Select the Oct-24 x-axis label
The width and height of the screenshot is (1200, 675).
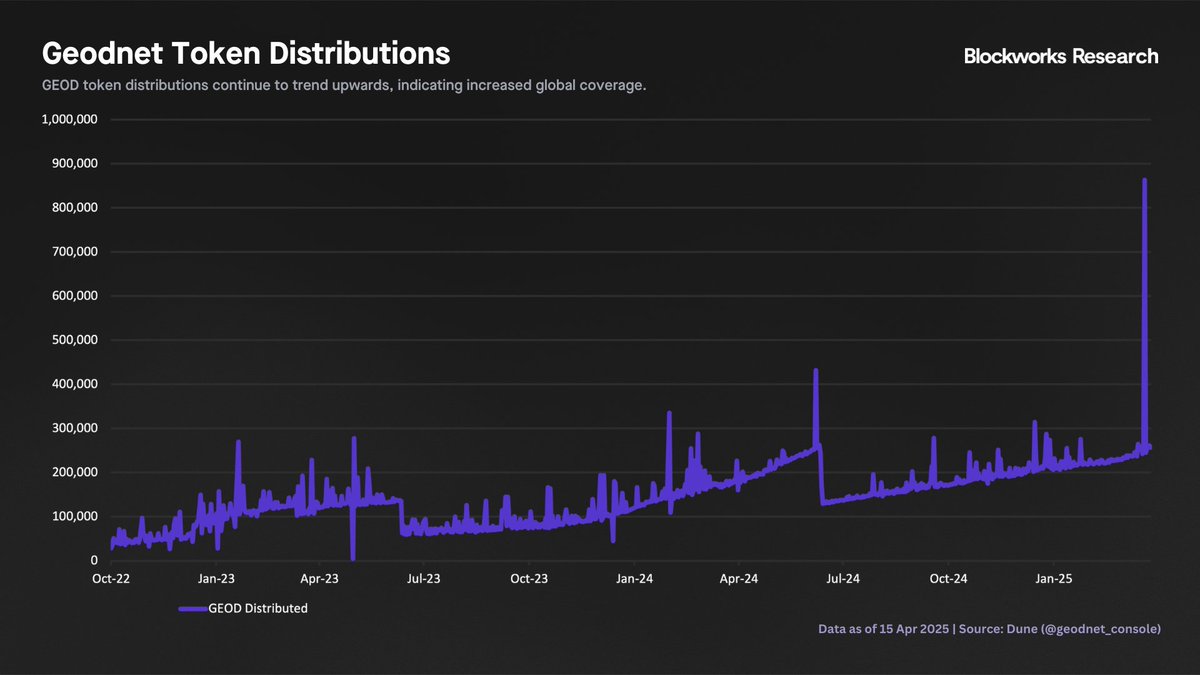point(948,579)
